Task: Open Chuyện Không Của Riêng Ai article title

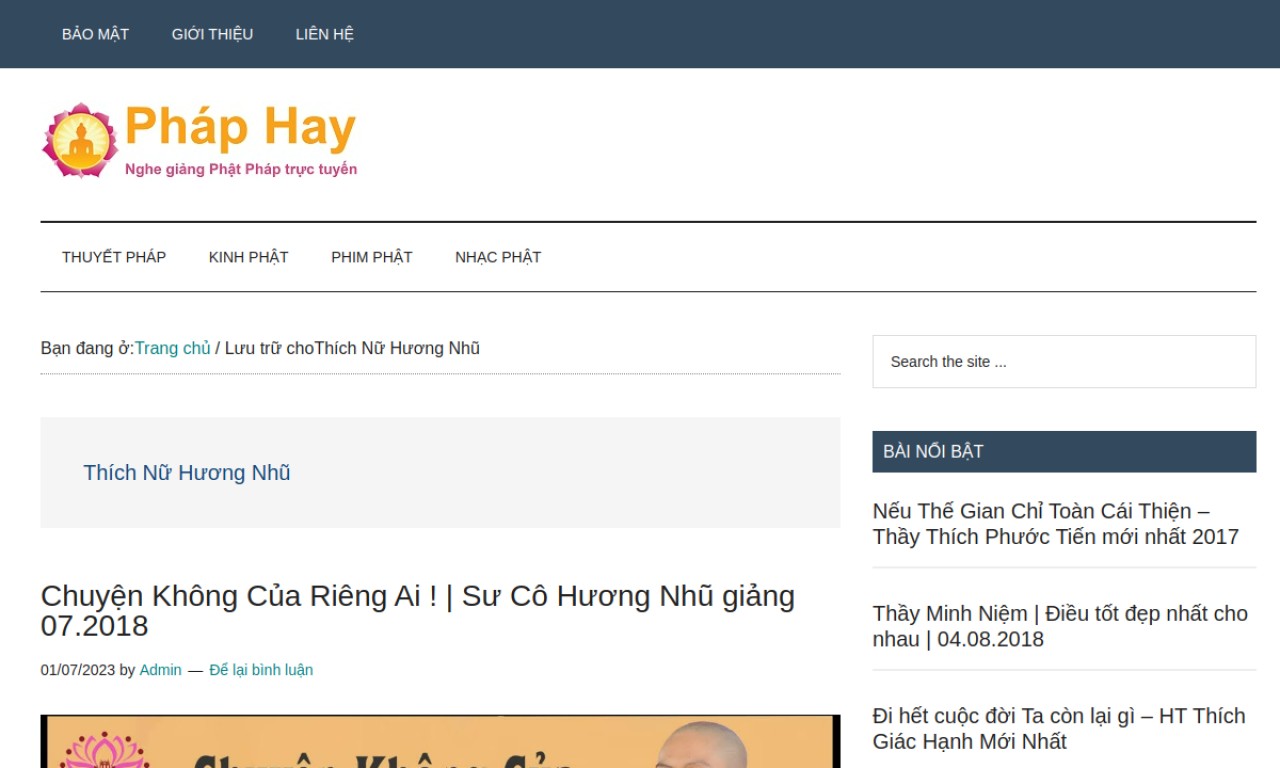Action: point(417,610)
